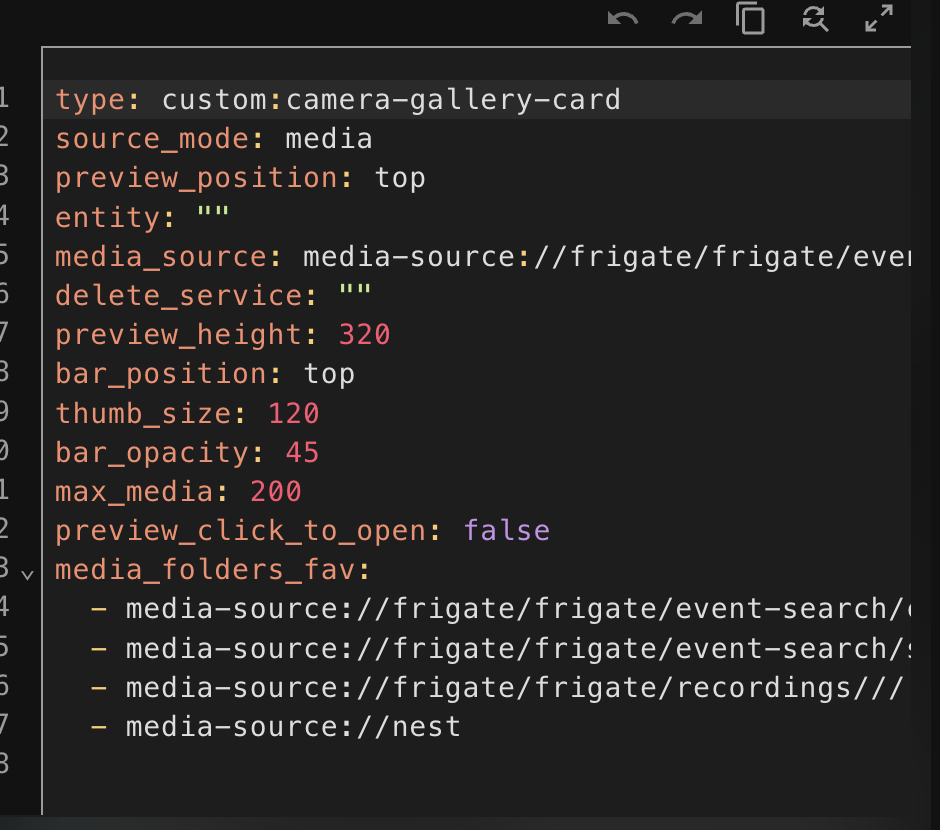Click the 'false' value of preview_click_to_open
This screenshot has height=830, width=940.
pyautogui.click(x=506, y=530)
